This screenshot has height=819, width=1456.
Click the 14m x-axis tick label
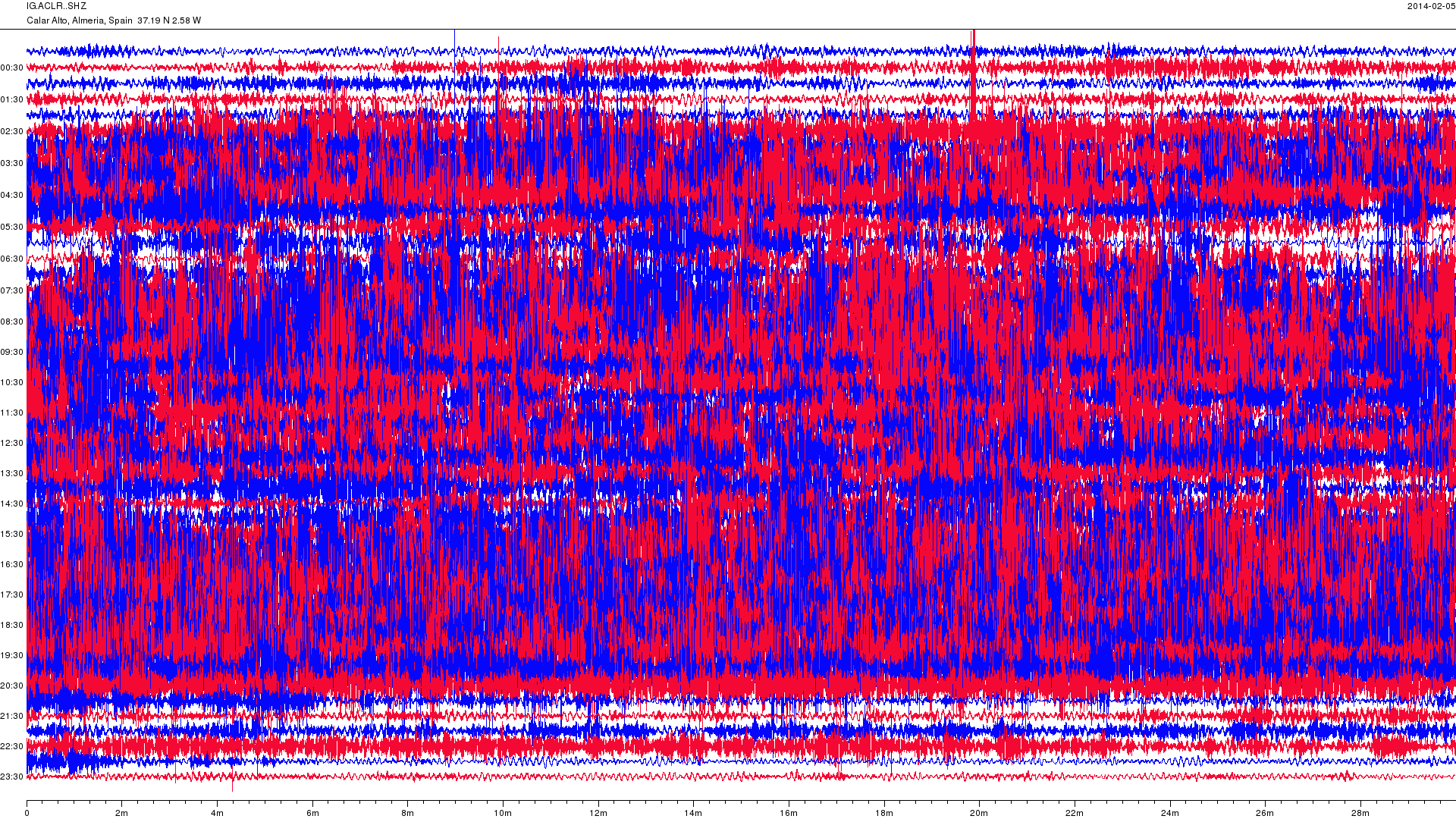[693, 814]
